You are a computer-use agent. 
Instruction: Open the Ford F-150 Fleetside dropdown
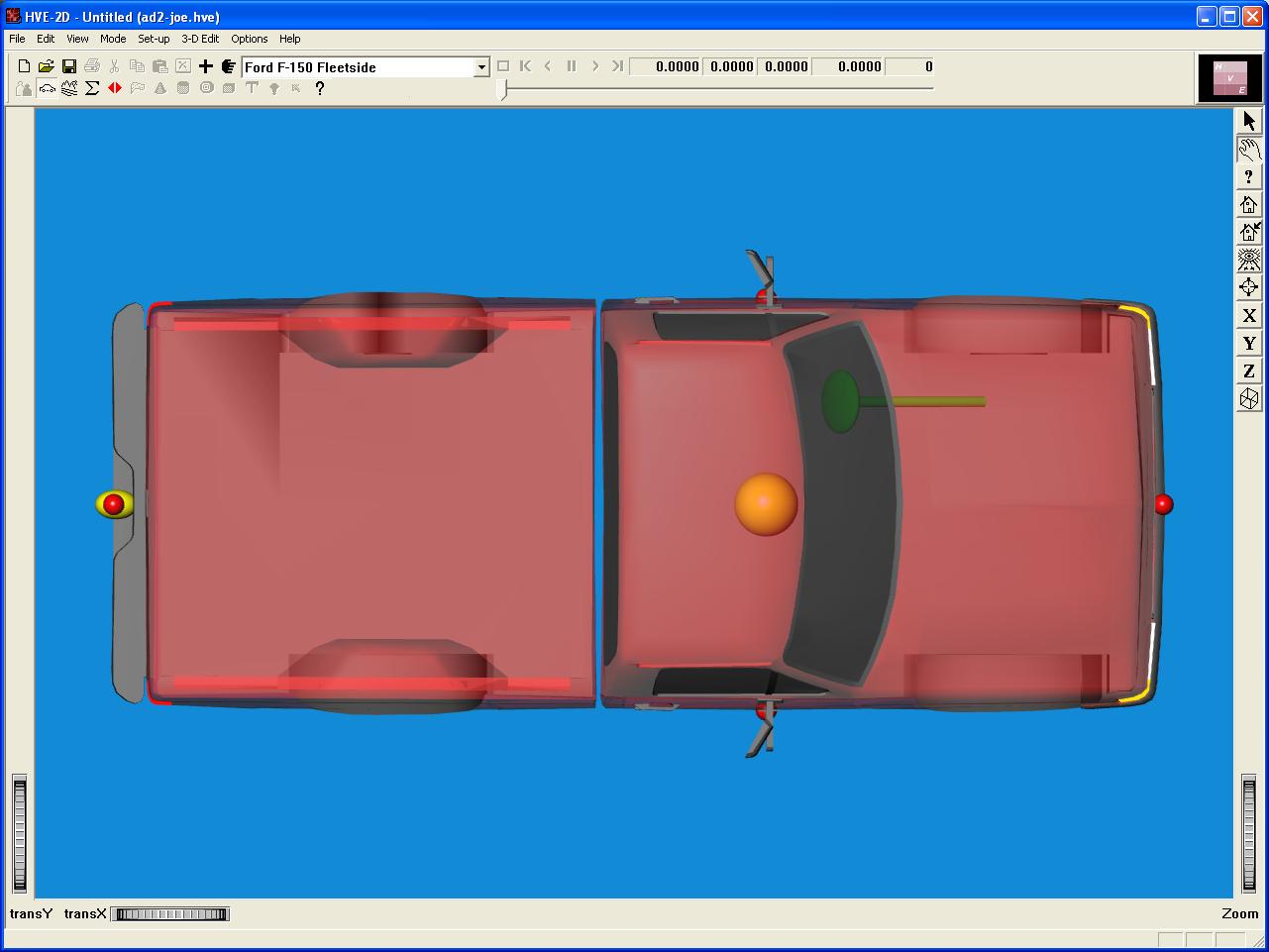(x=481, y=67)
